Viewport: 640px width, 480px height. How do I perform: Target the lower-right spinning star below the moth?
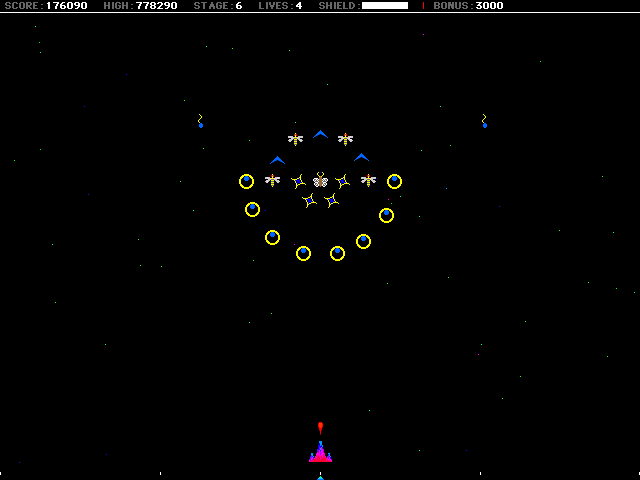tap(331, 200)
